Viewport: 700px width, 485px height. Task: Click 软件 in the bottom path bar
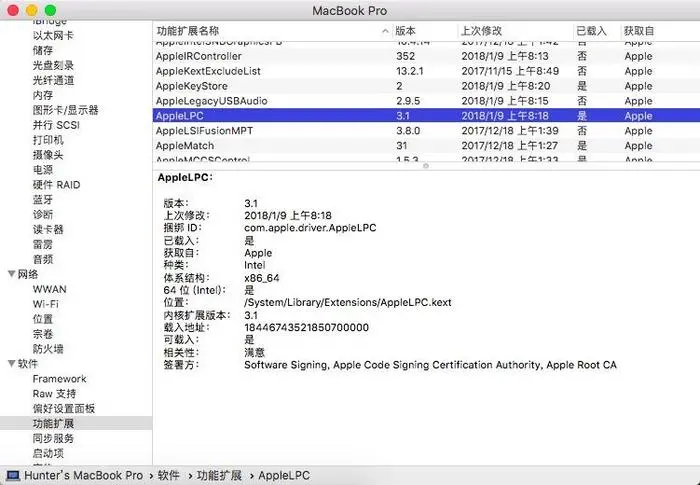point(169,475)
